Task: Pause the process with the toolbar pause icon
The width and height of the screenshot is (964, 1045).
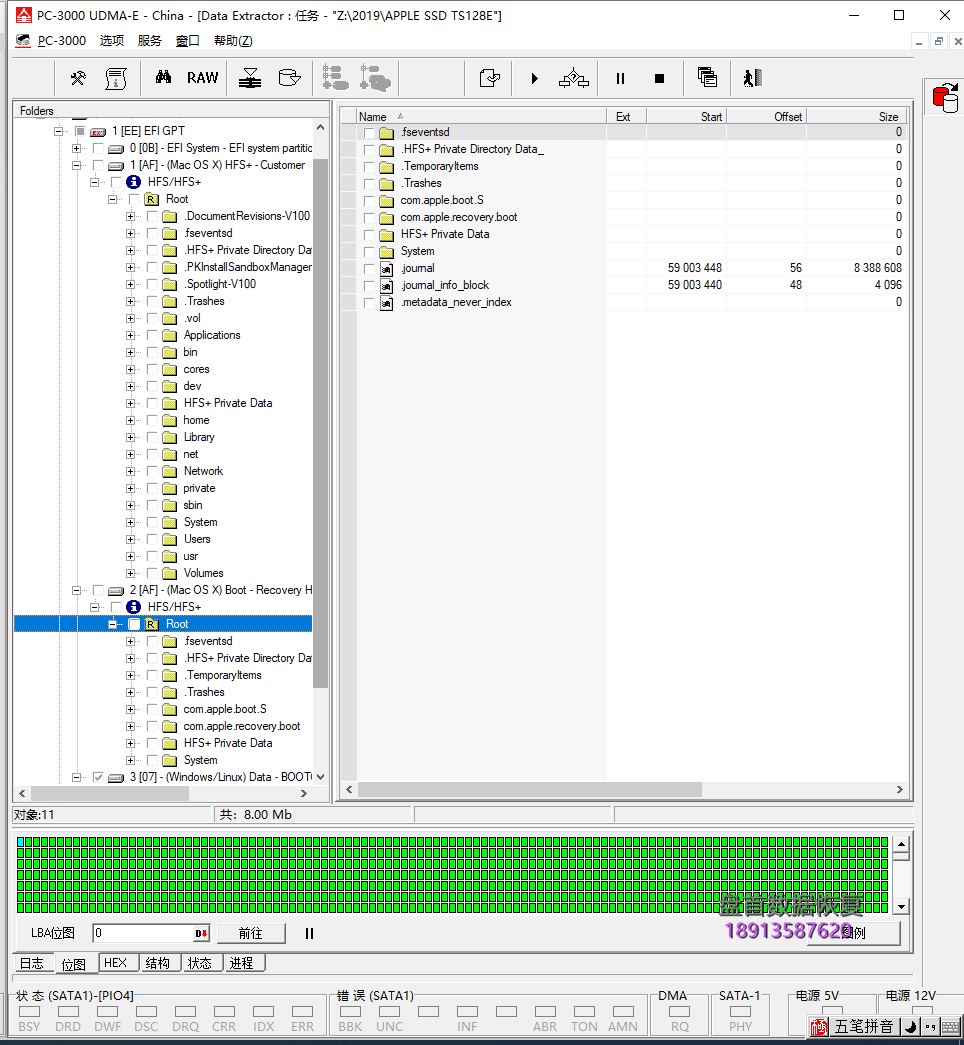Action: (x=620, y=79)
